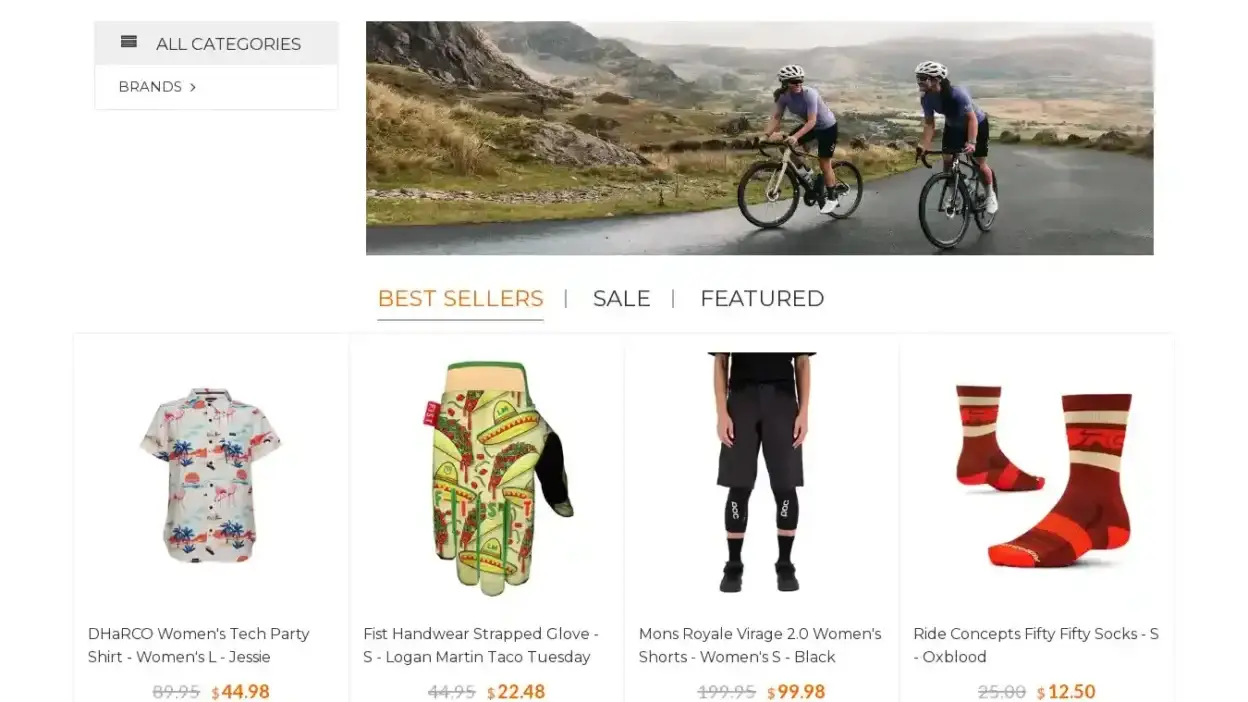Click the hamburger icon beside ALL CATEGORIES
The height and width of the screenshot is (702, 1248).
click(128, 42)
